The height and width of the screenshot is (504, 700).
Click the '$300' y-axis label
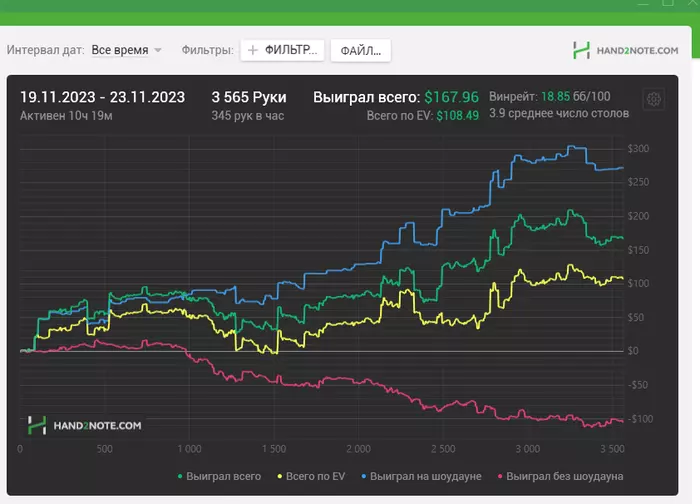(x=638, y=149)
